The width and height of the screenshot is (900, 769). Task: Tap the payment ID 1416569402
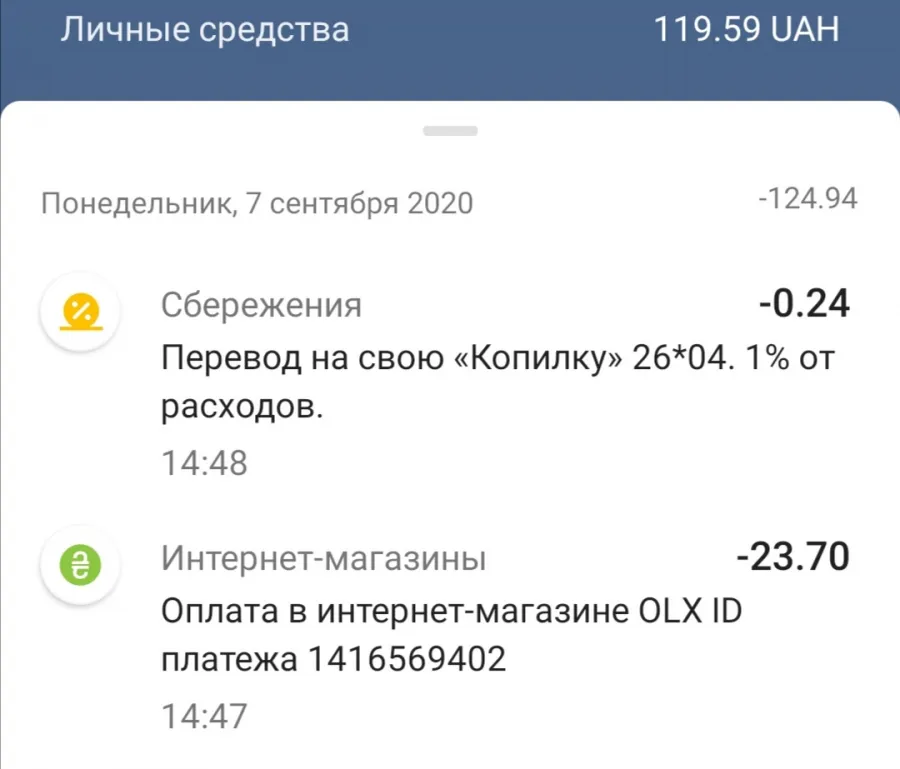[407, 659]
